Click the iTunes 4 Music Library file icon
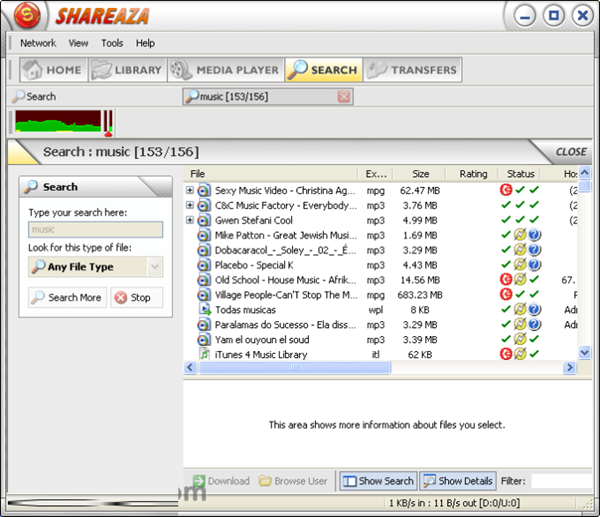 tap(205, 354)
